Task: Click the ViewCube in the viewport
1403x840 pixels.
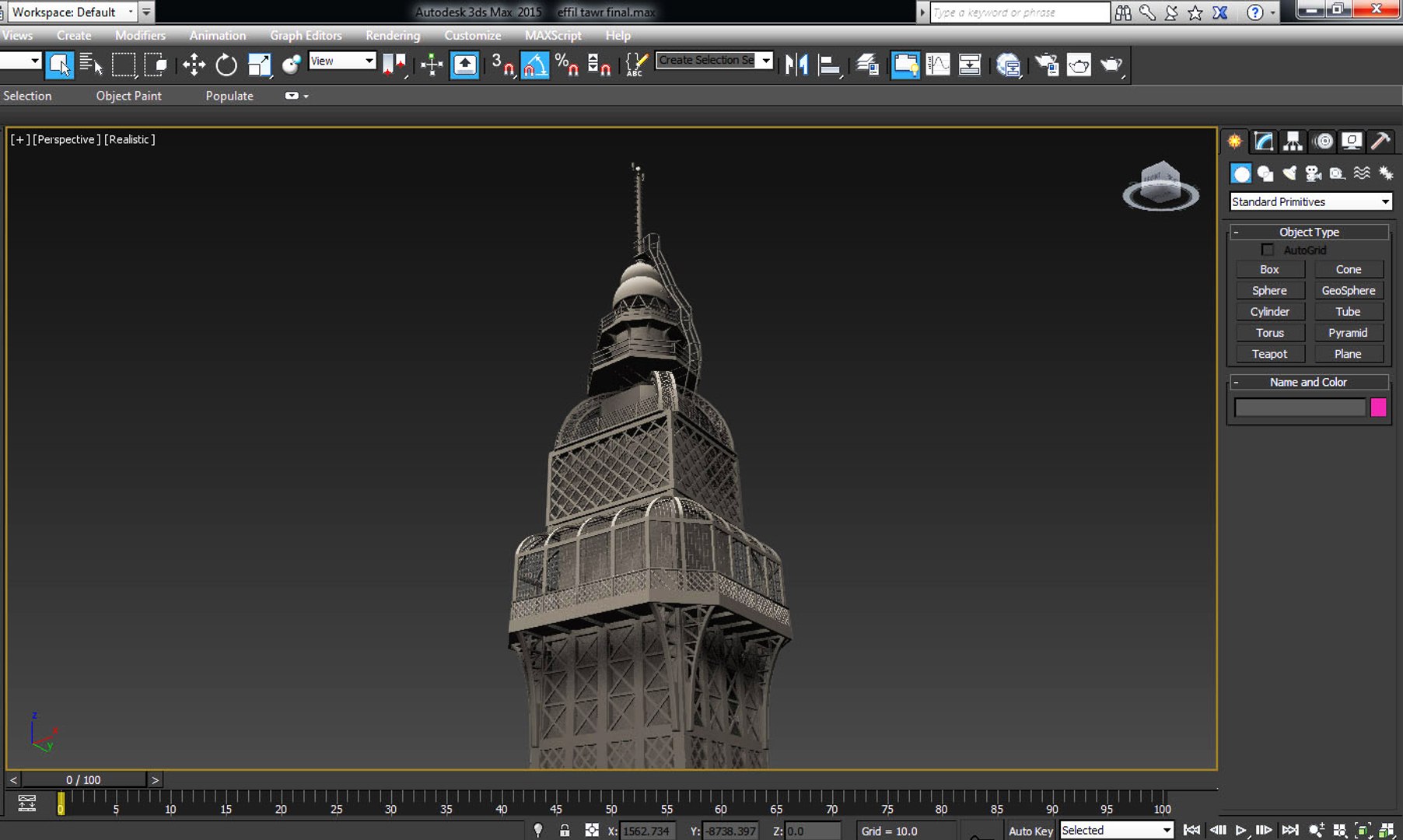Action: coord(1160,185)
